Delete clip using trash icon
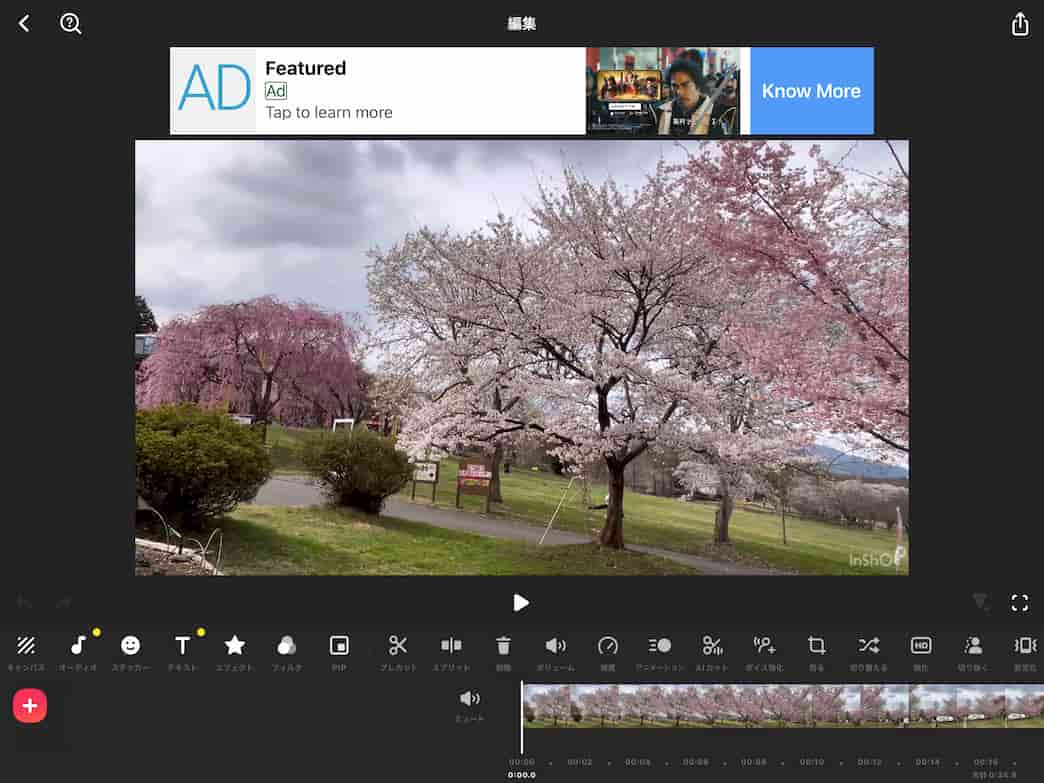Image resolution: width=1044 pixels, height=783 pixels. click(503, 646)
